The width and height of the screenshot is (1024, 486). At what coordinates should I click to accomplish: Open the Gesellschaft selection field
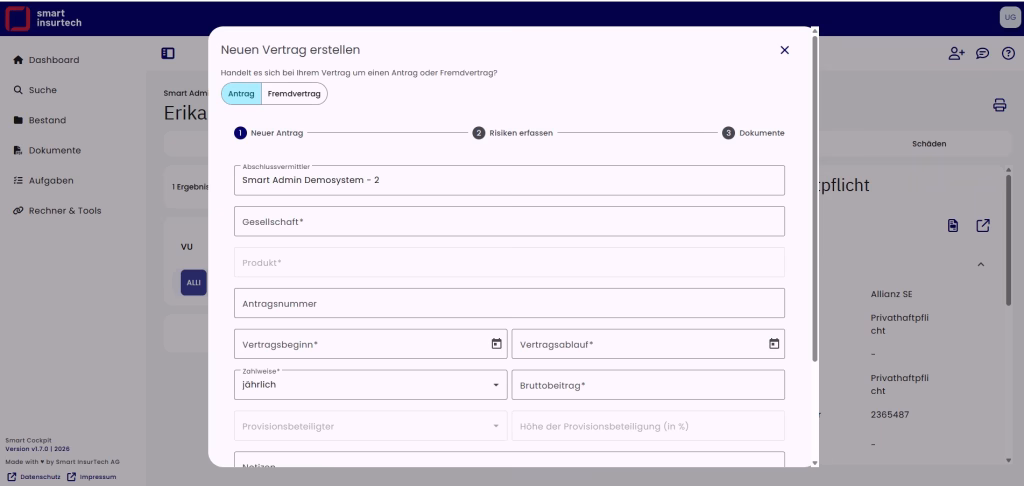(509, 221)
